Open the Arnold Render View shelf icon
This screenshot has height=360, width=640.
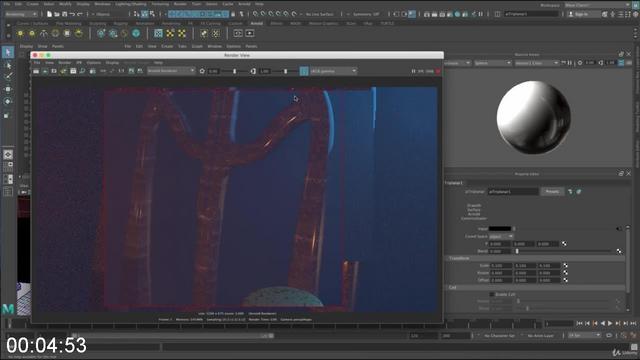pyautogui.click(x=238, y=33)
